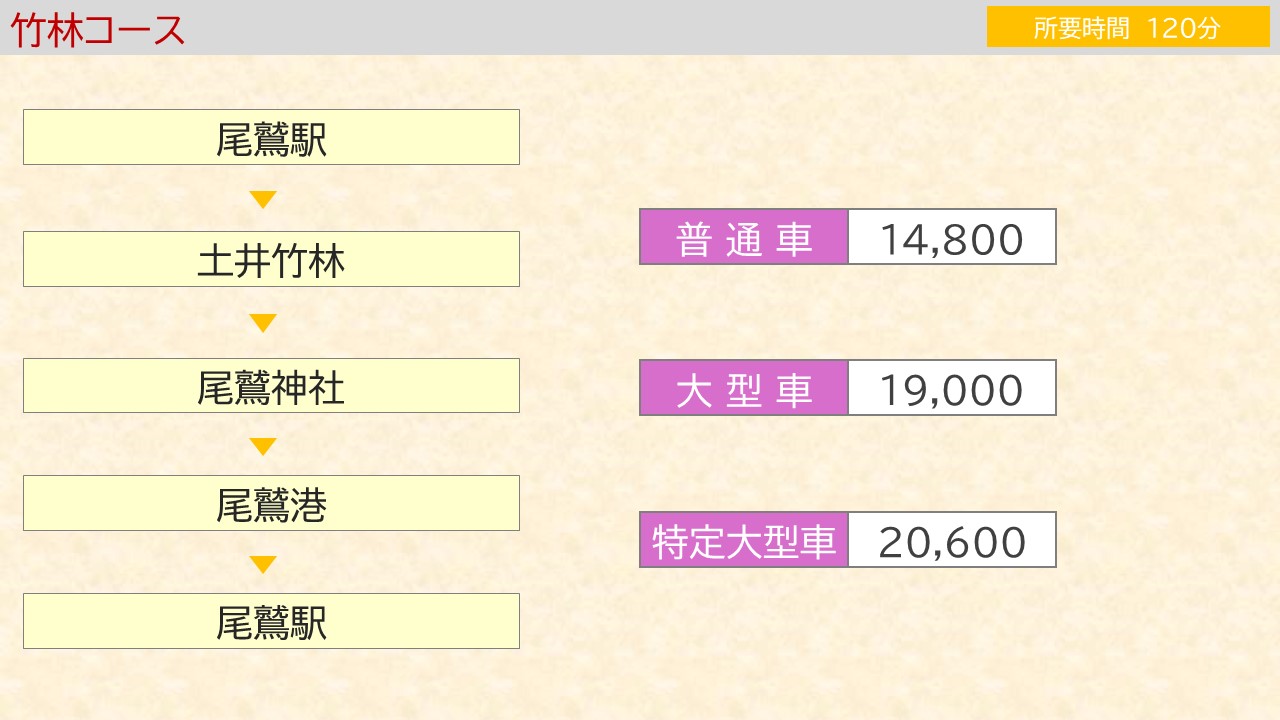The width and height of the screenshot is (1280, 720).
Task: Click the arrow between 尾鷲港 and last 尾鷲駅
Action: tap(263, 565)
